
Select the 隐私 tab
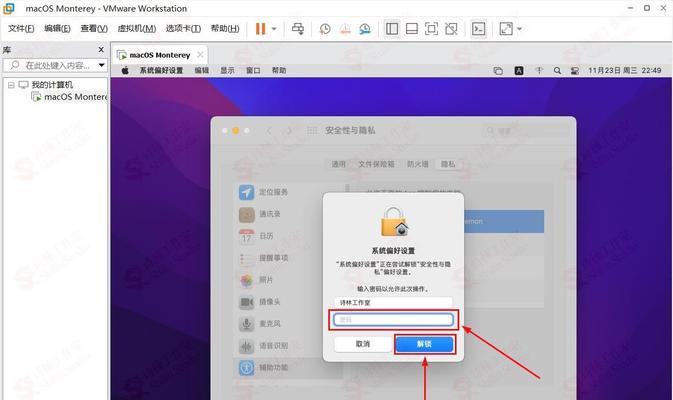[448, 164]
